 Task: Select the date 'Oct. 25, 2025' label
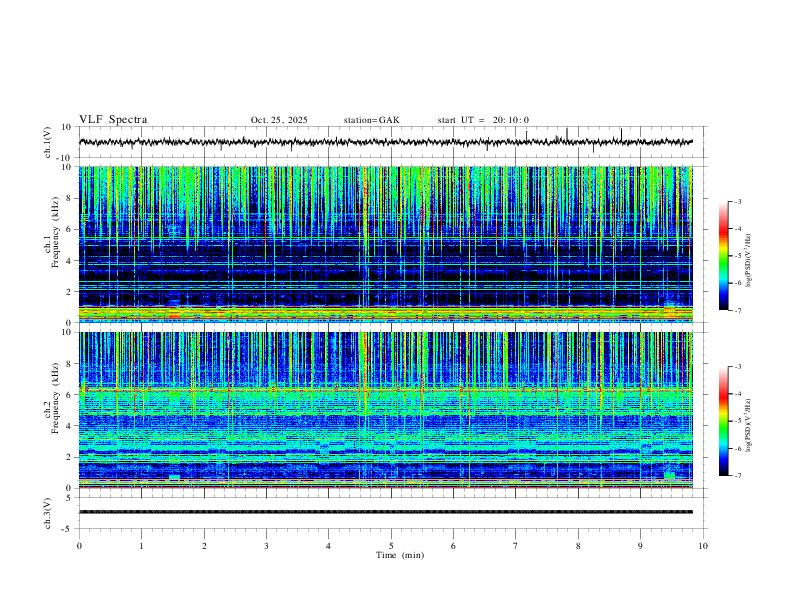(x=279, y=120)
